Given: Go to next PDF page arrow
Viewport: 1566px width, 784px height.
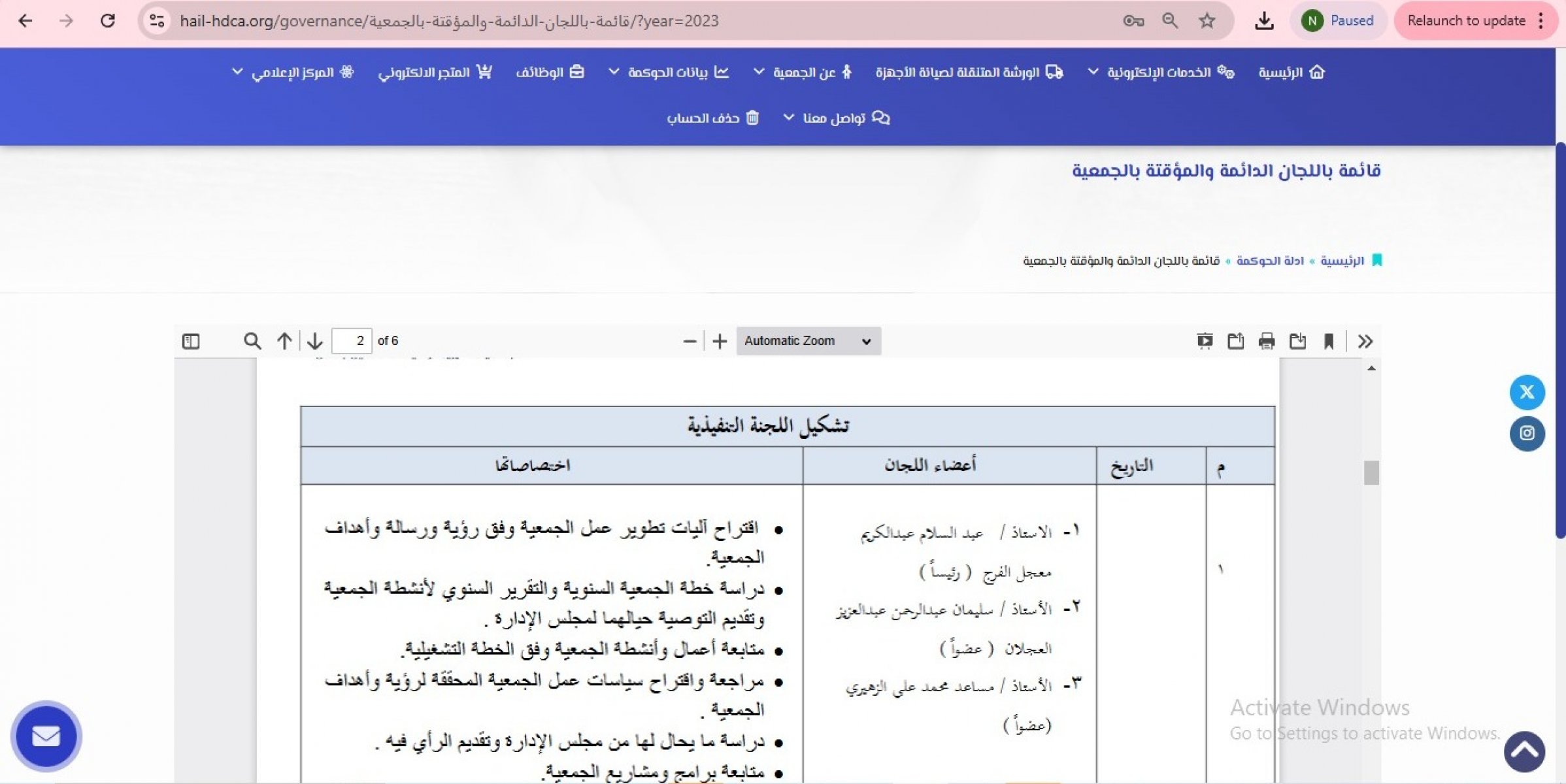Looking at the screenshot, I should 315,341.
